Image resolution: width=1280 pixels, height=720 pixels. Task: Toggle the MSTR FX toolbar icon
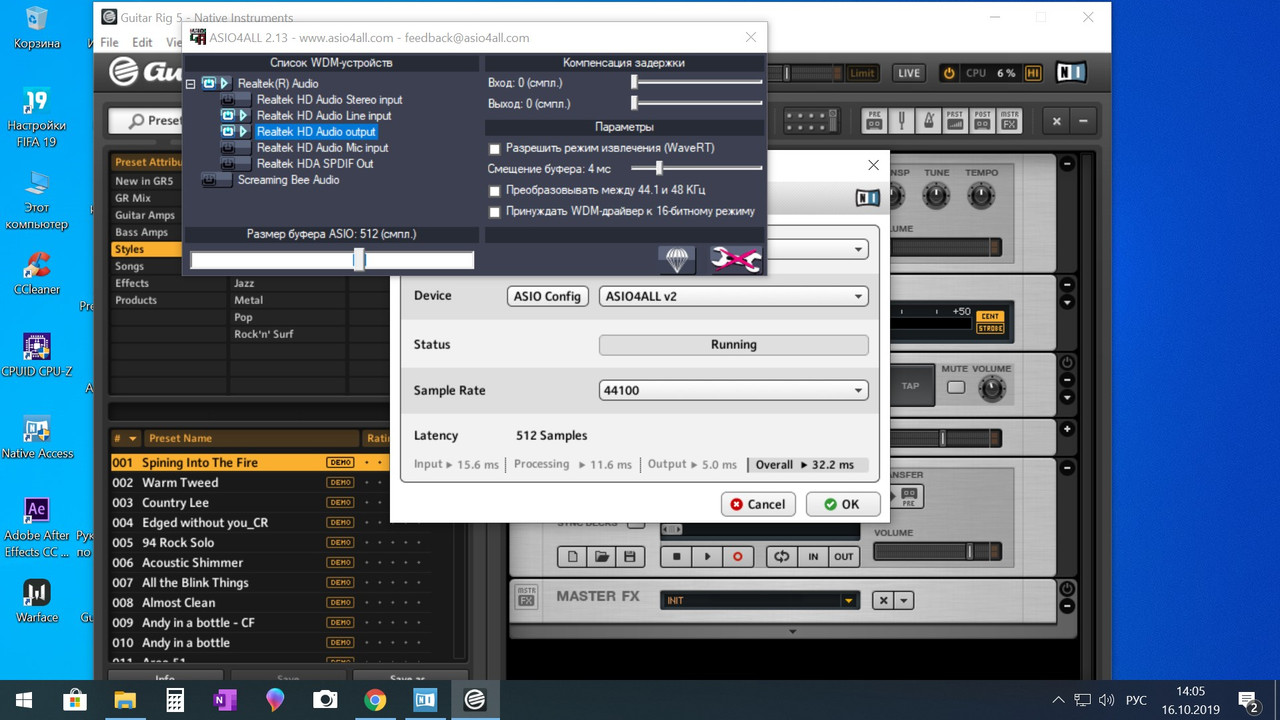click(x=1009, y=121)
